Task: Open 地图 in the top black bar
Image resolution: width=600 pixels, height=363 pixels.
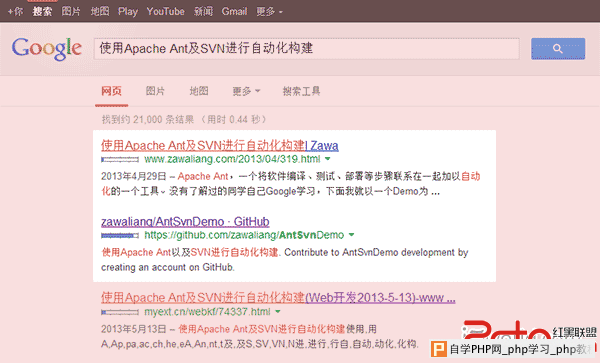Action: [x=100, y=11]
